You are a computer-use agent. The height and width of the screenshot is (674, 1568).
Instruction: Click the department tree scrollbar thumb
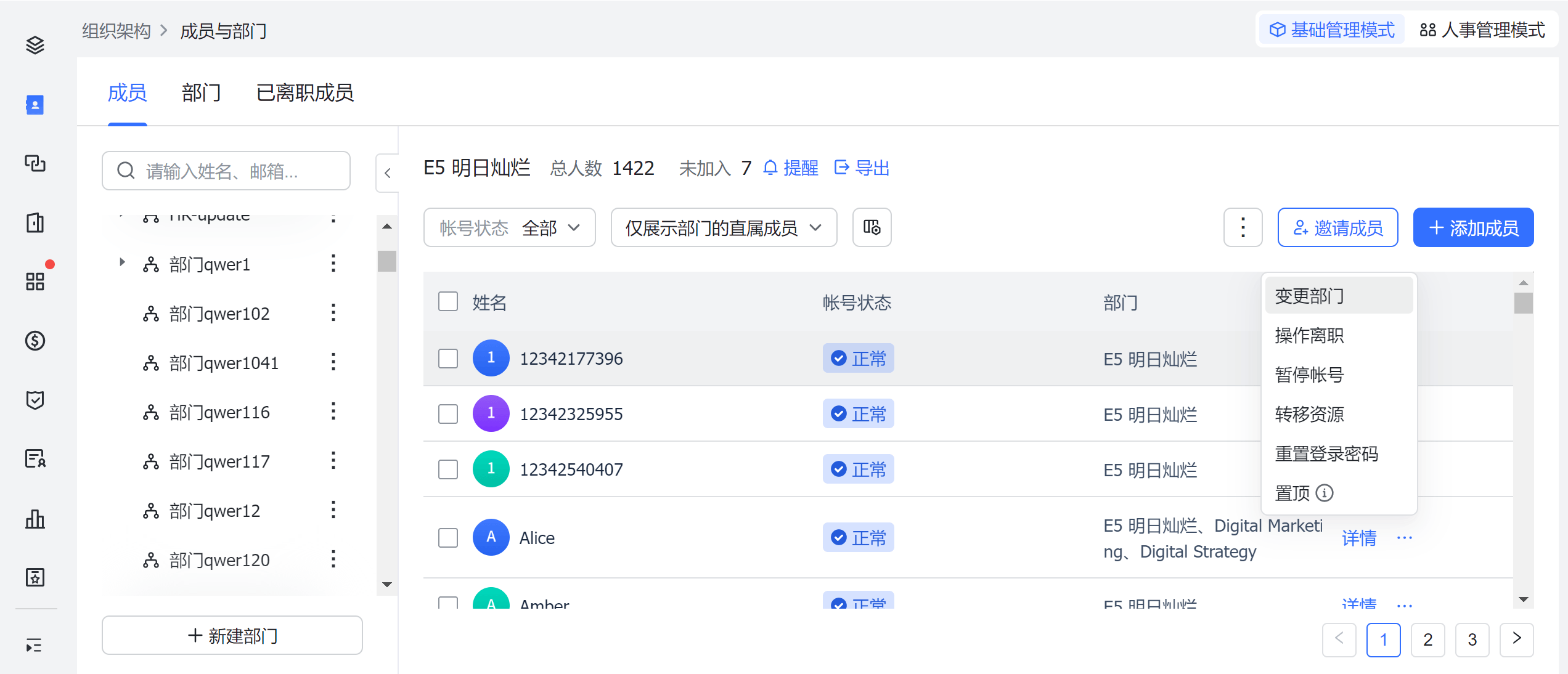387,261
